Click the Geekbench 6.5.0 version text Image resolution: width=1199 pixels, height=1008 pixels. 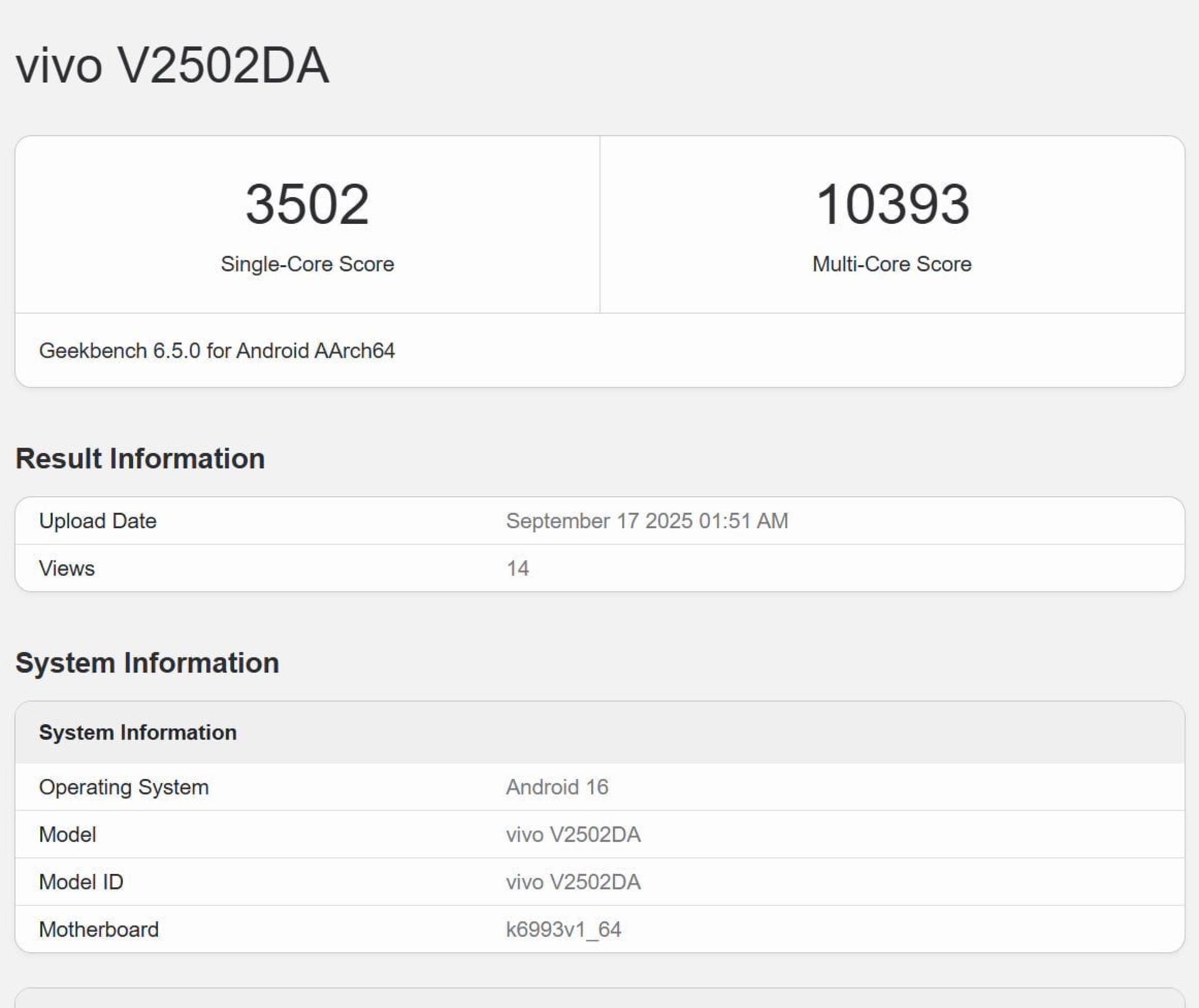pyautogui.click(x=217, y=351)
